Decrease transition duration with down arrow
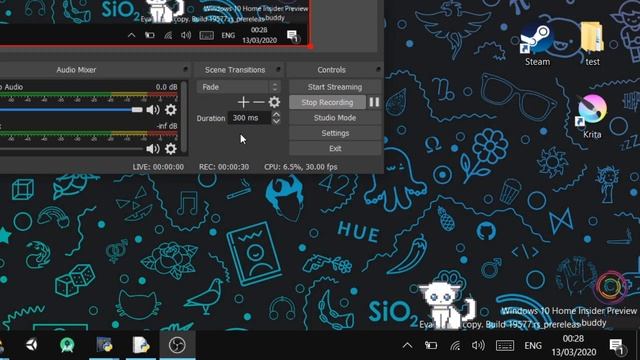This screenshot has width=640, height=360. pyautogui.click(x=276, y=121)
